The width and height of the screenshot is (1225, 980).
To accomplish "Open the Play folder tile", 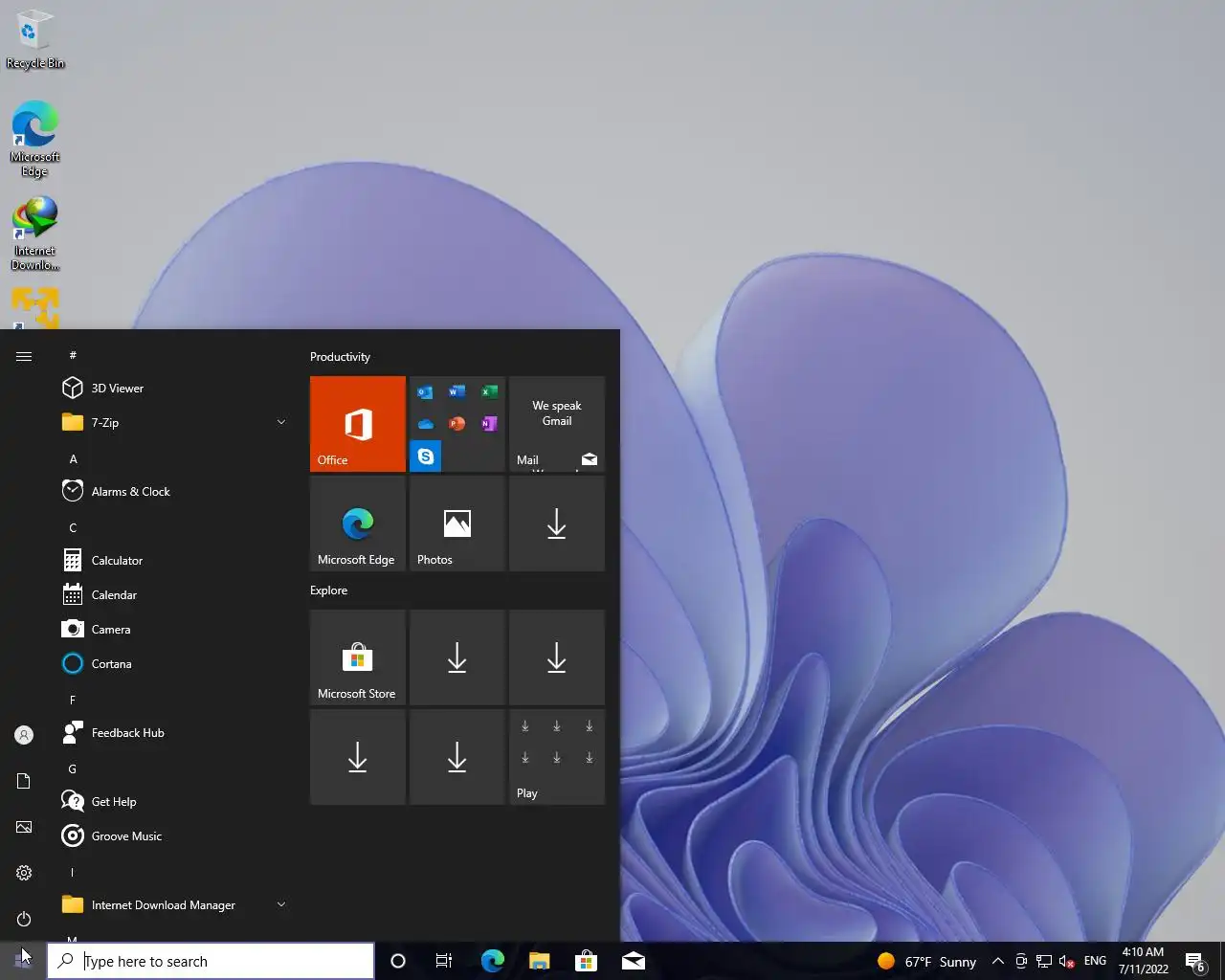I will pyautogui.click(x=557, y=757).
